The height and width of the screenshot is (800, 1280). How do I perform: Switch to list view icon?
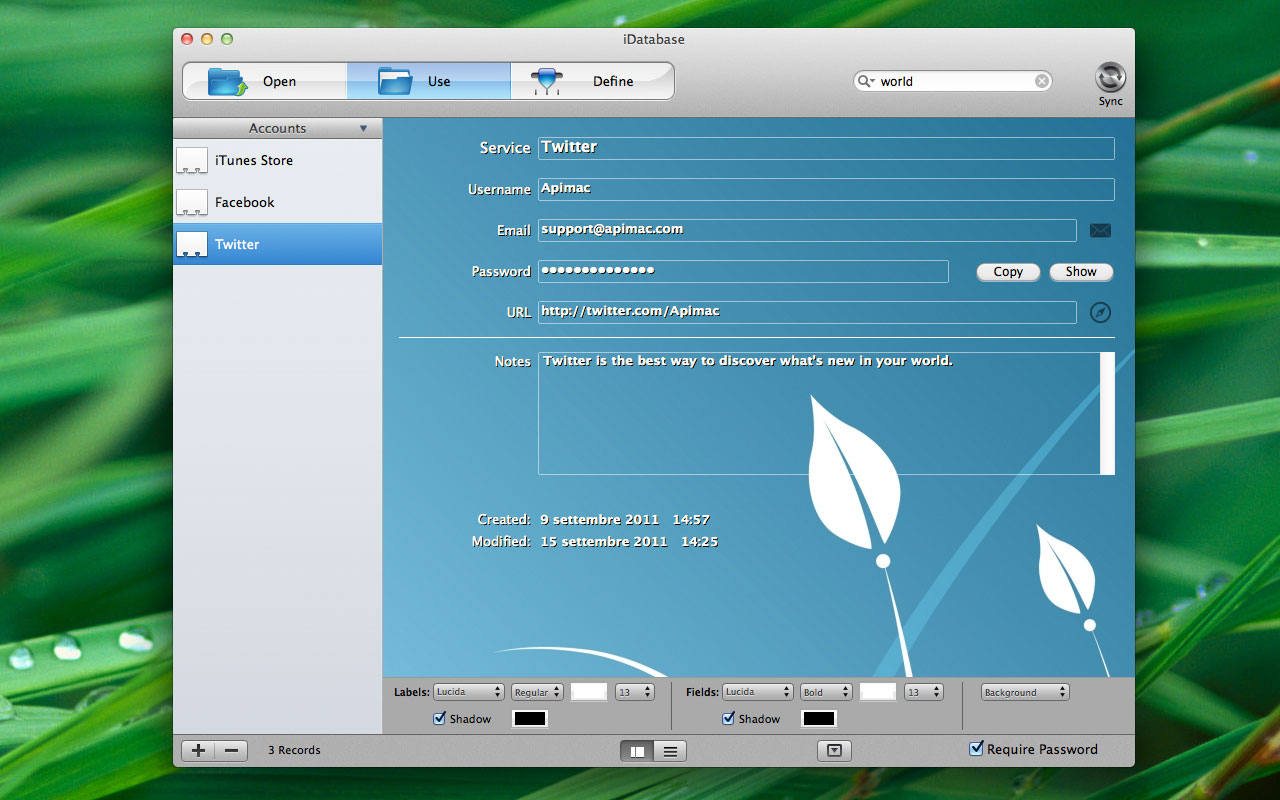670,751
